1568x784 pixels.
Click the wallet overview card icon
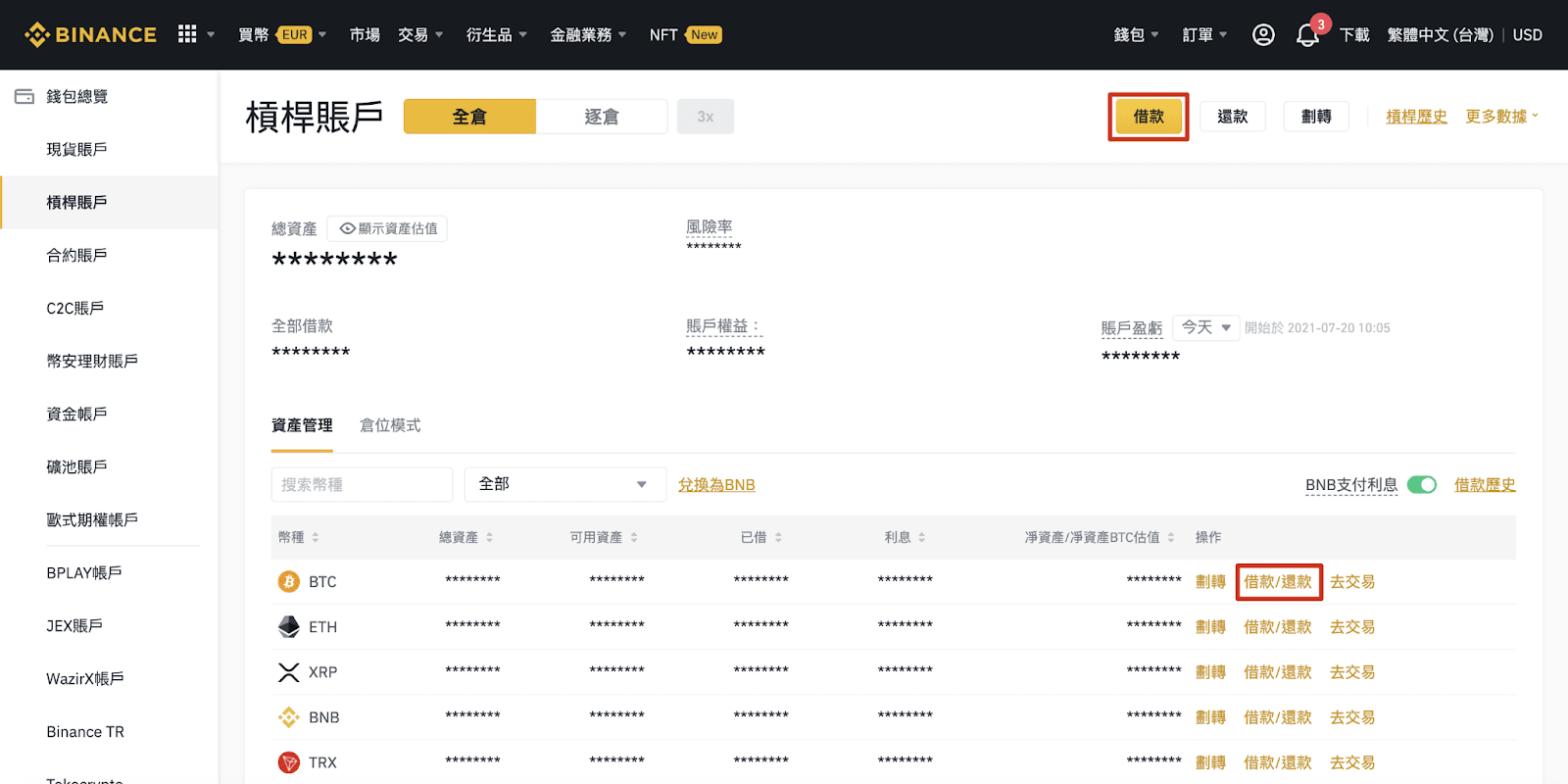point(24,96)
